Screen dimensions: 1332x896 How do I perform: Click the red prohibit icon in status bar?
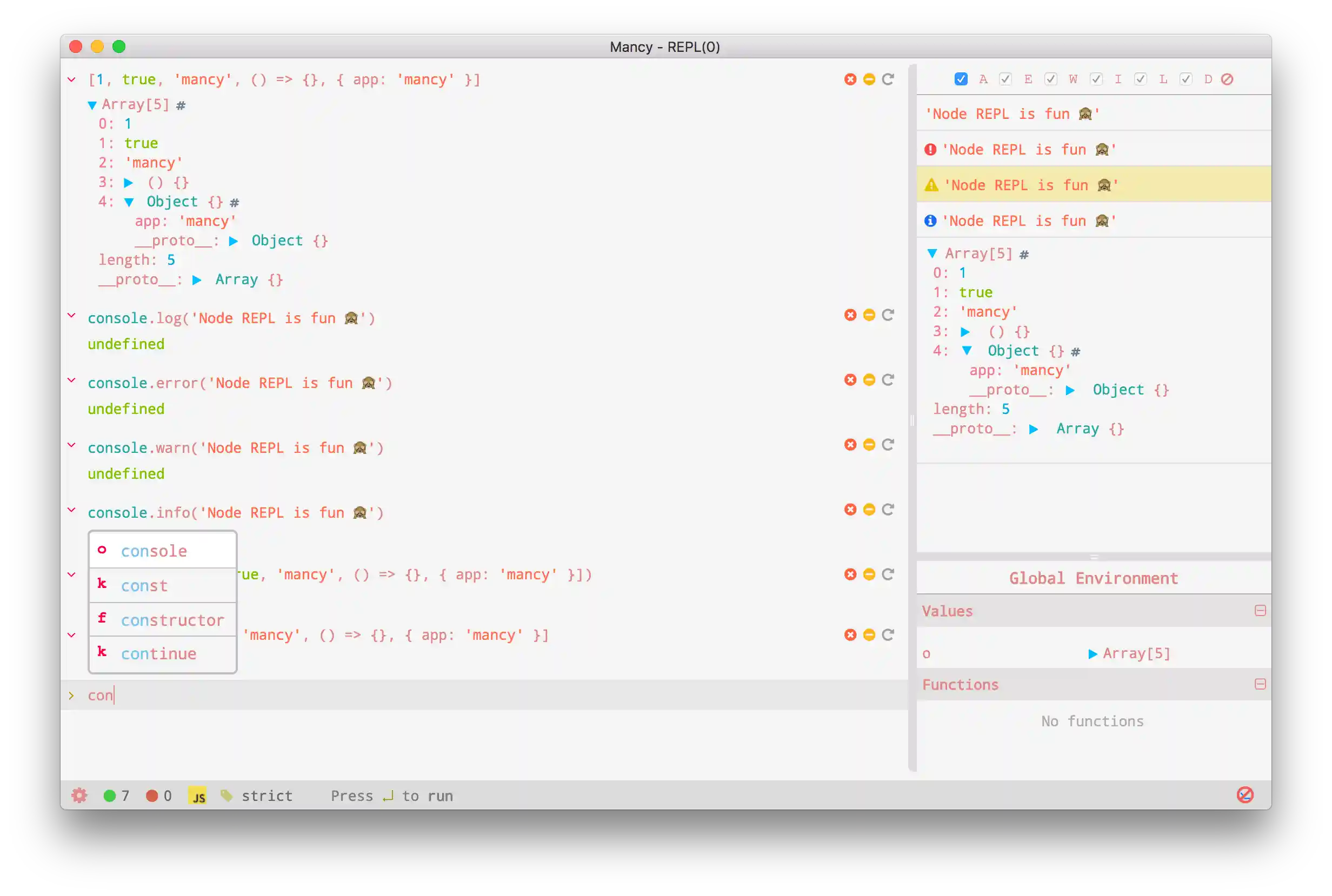[1244, 795]
